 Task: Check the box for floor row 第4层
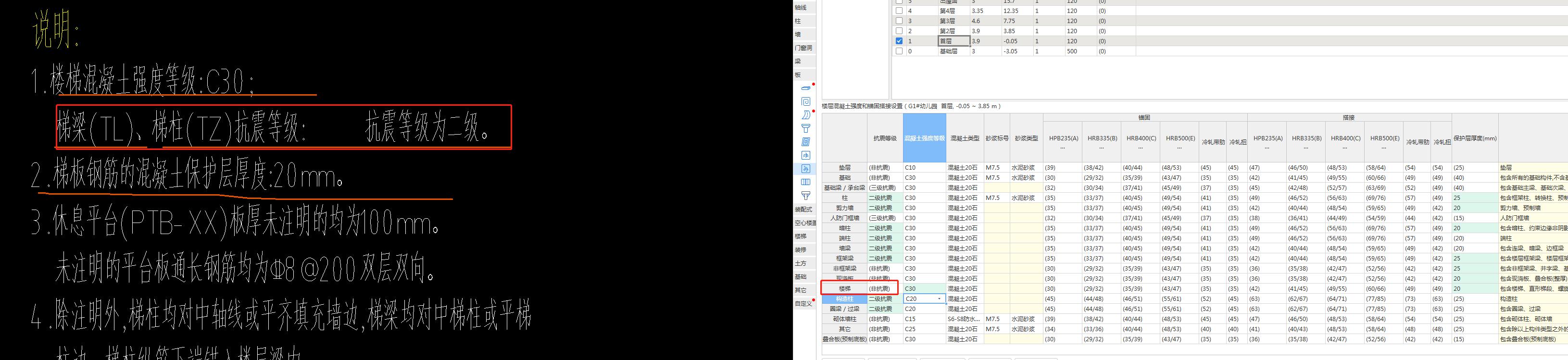(899, 11)
